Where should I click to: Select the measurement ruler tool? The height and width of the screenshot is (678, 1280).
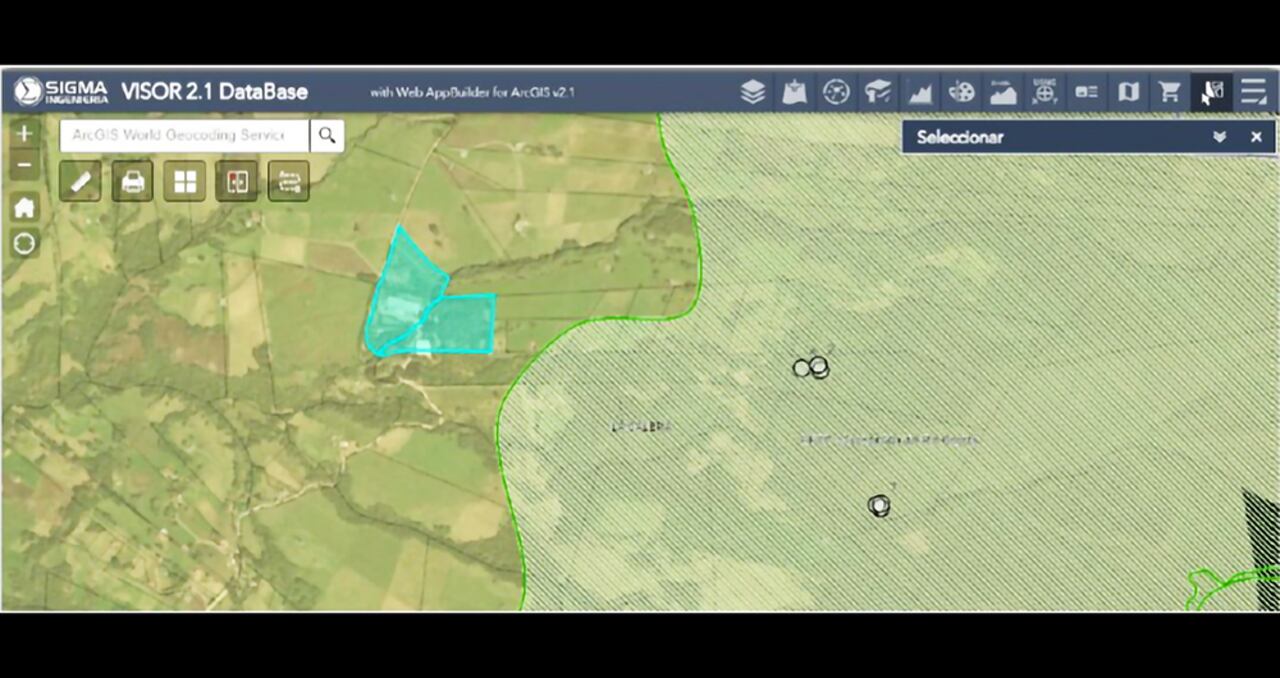coord(79,181)
